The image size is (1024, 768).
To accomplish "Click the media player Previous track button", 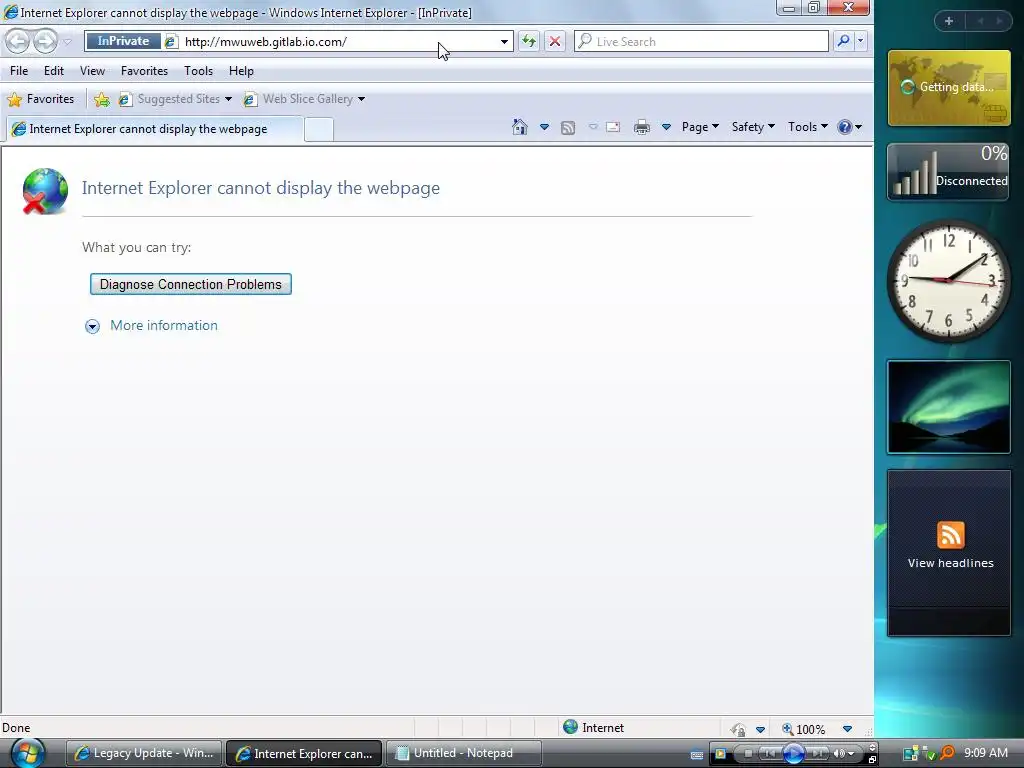I will (x=770, y=754).
